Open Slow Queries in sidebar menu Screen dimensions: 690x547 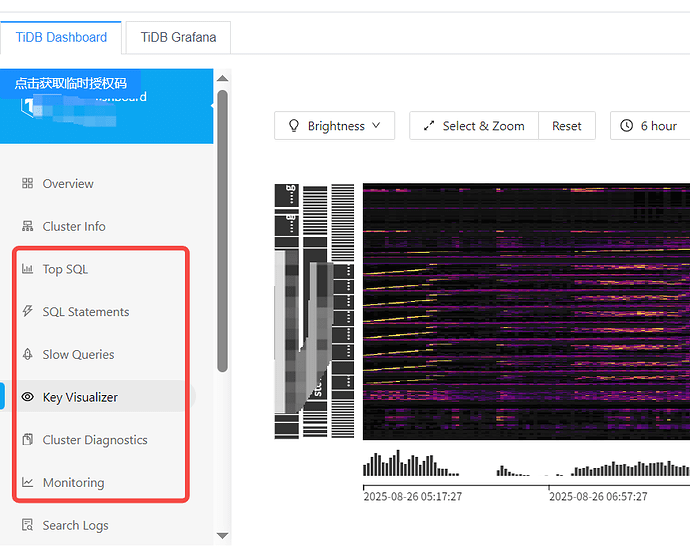[x=78, y=355]
